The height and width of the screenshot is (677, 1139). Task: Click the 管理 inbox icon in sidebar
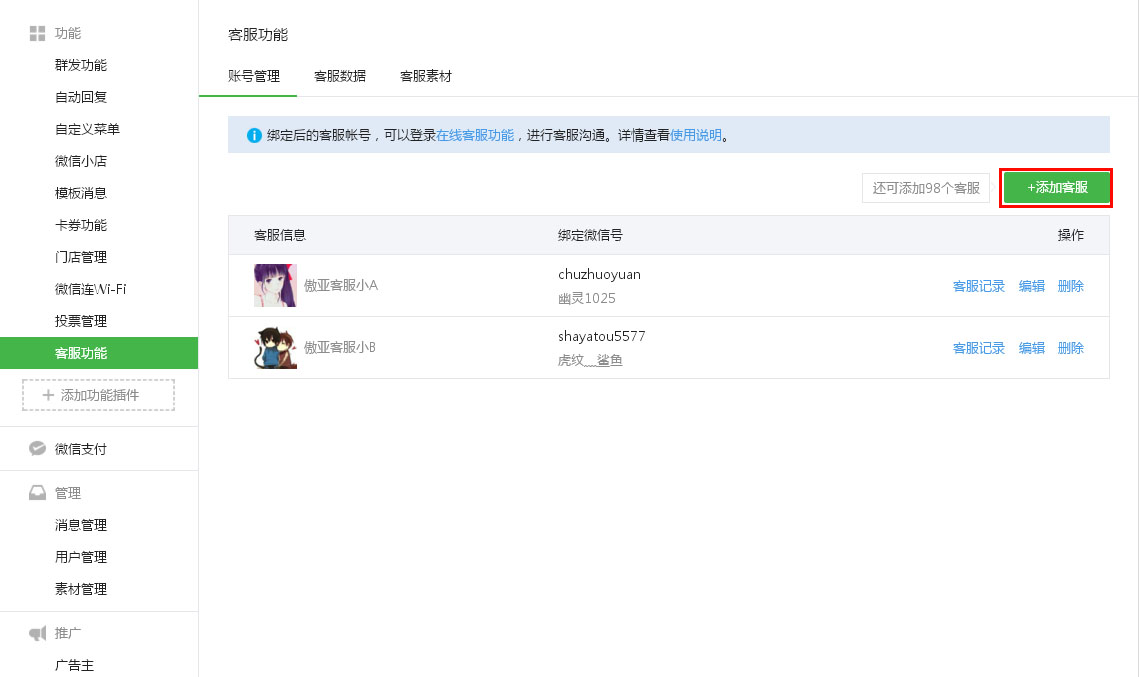[37, 493]
